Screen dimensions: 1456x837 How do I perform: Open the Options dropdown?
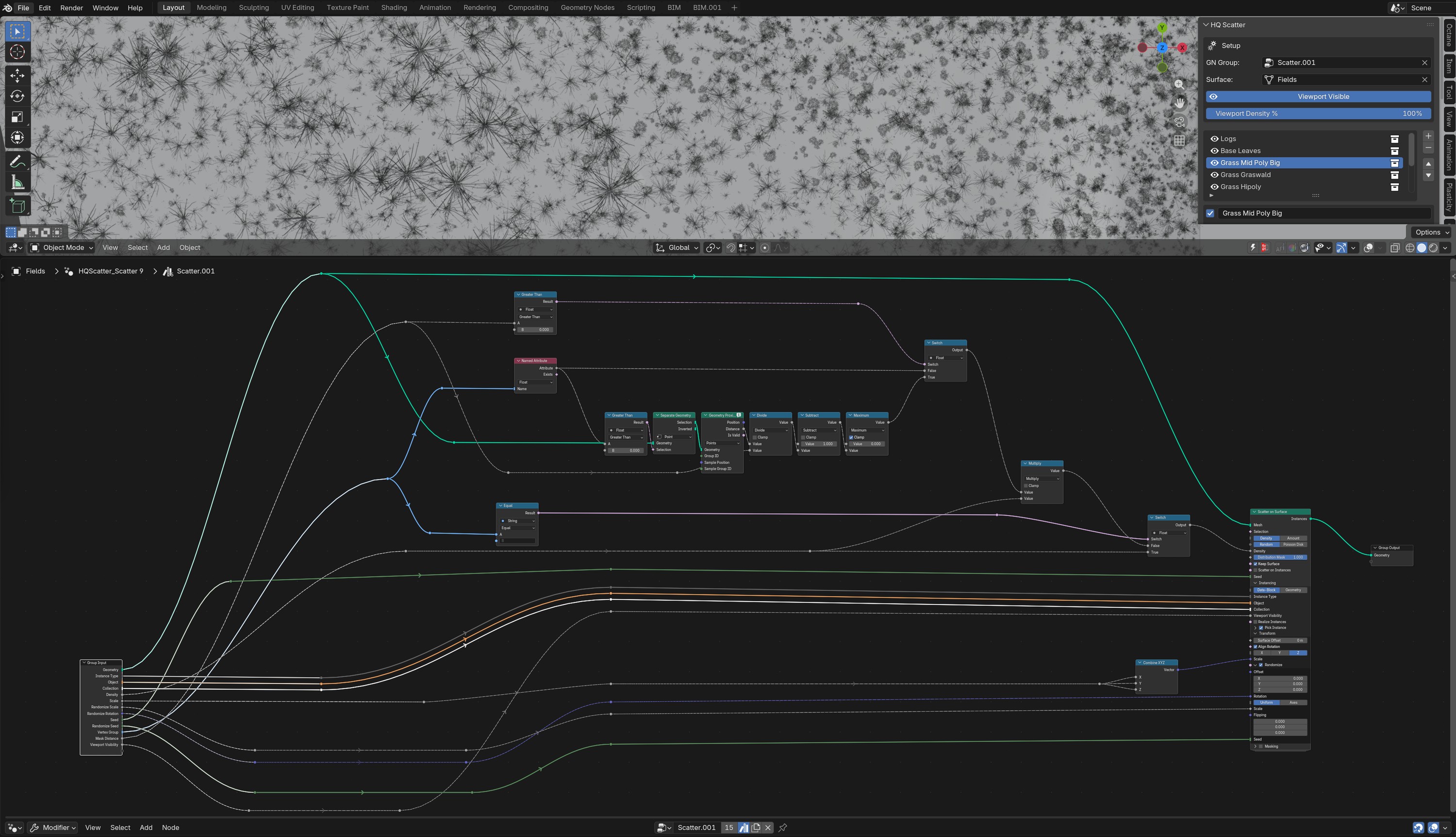click(x=1432, y=232)
